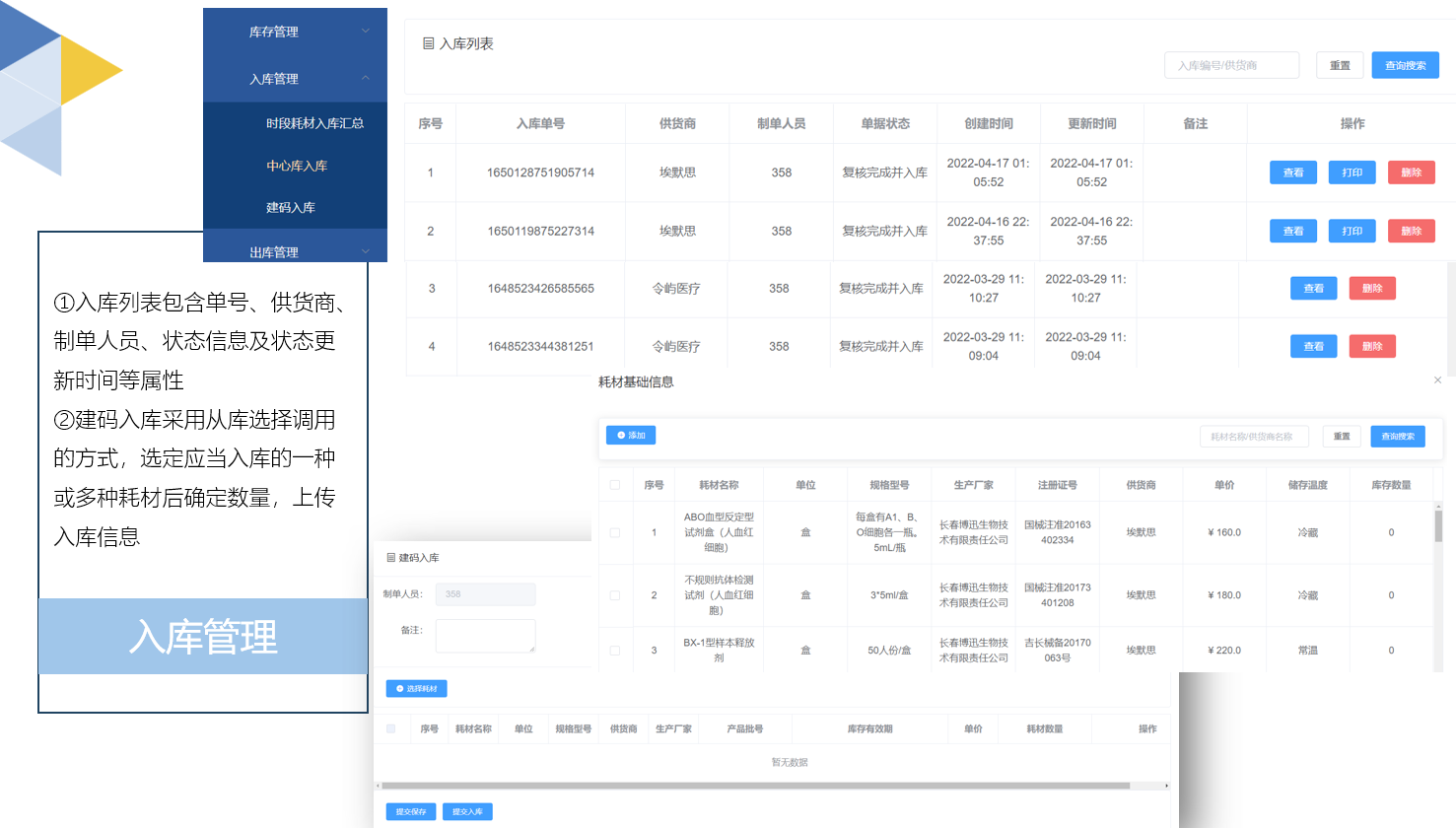Click 重置 in the 耗材基础信息 dialog
Viewport: 1456px width, 828px height.
coord(1342,436)
